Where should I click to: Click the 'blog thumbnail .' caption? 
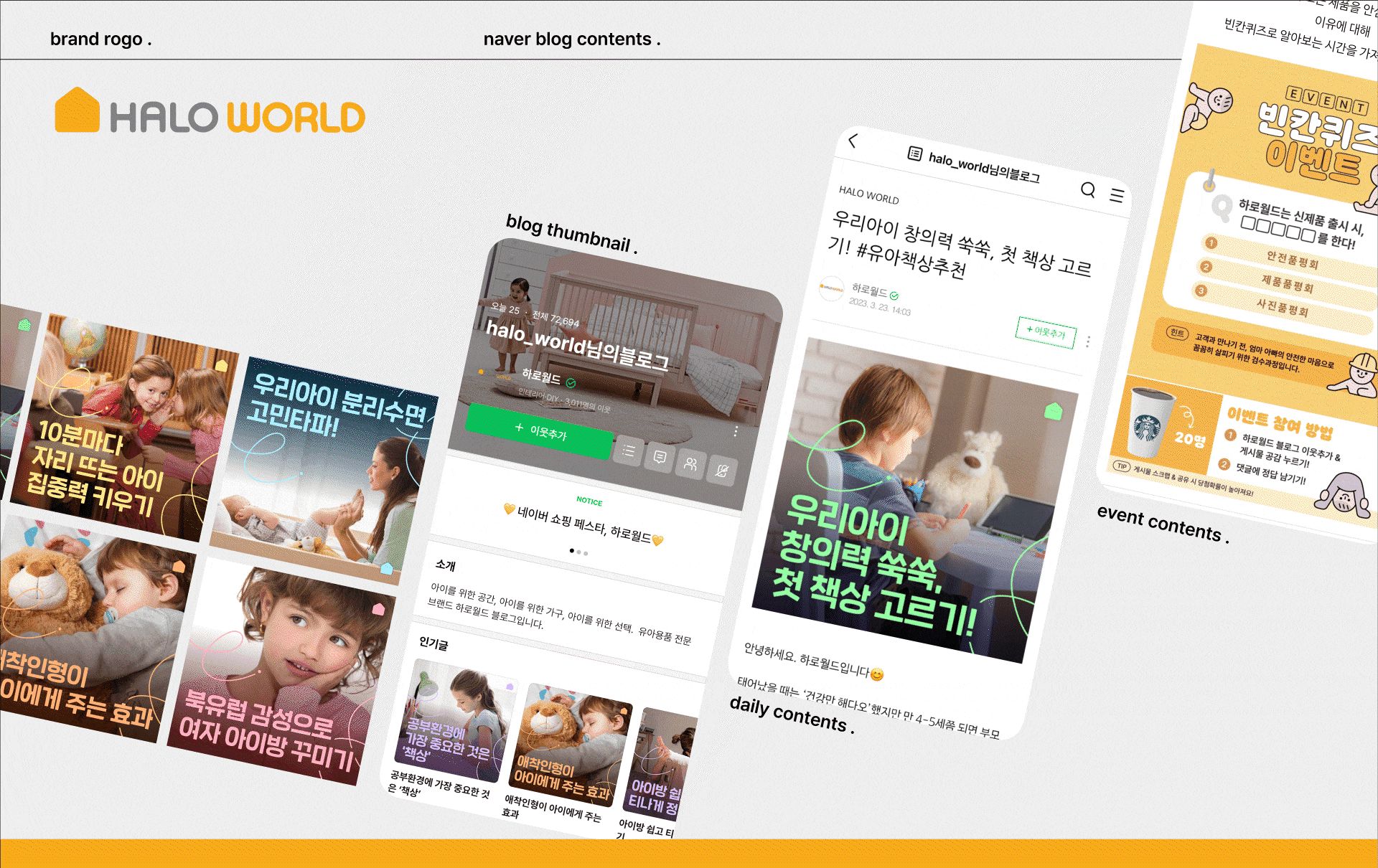(x=572, y=233)
